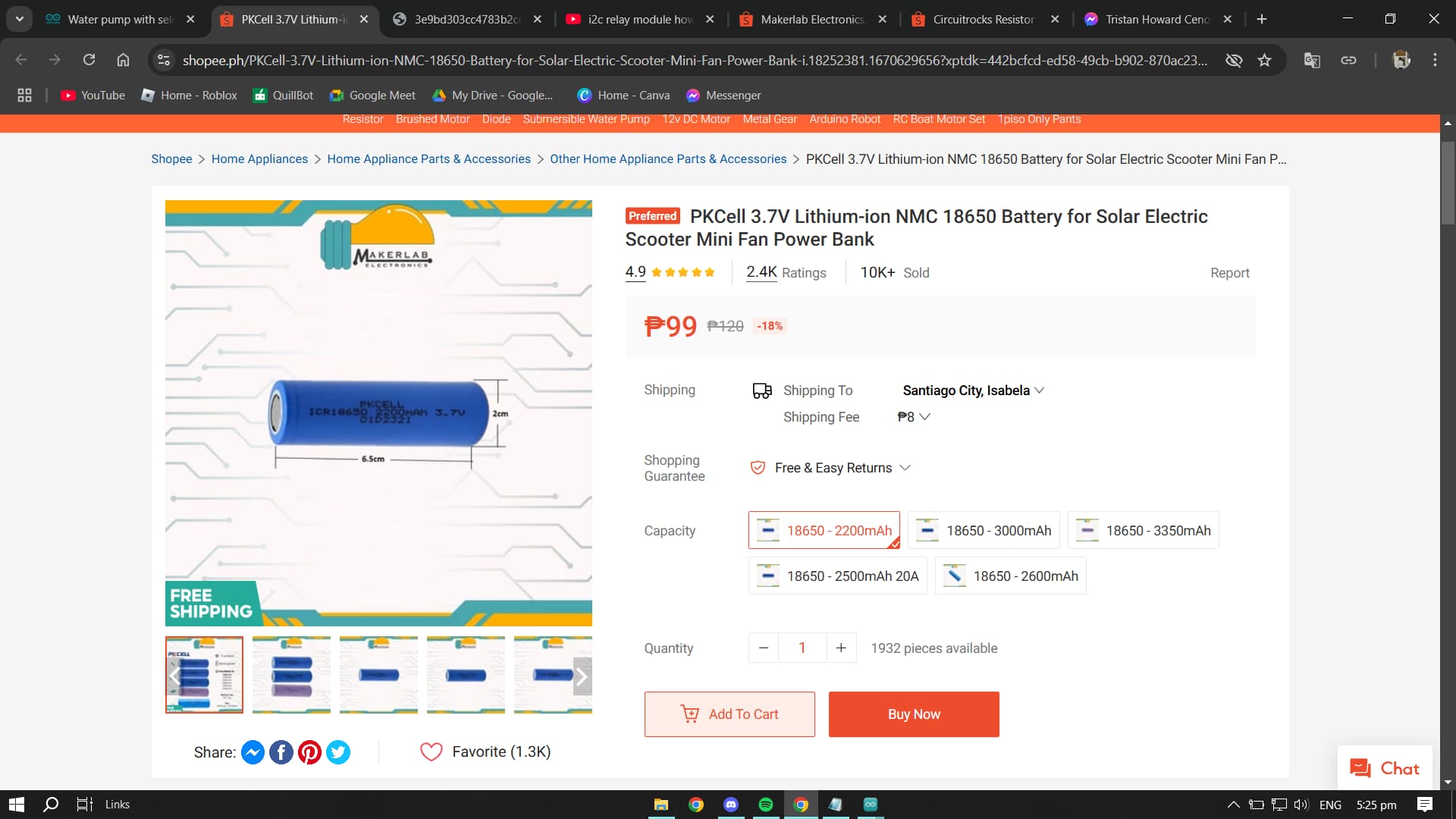Choose 18650 - 2500mAh 20A variant

[837, 576]
